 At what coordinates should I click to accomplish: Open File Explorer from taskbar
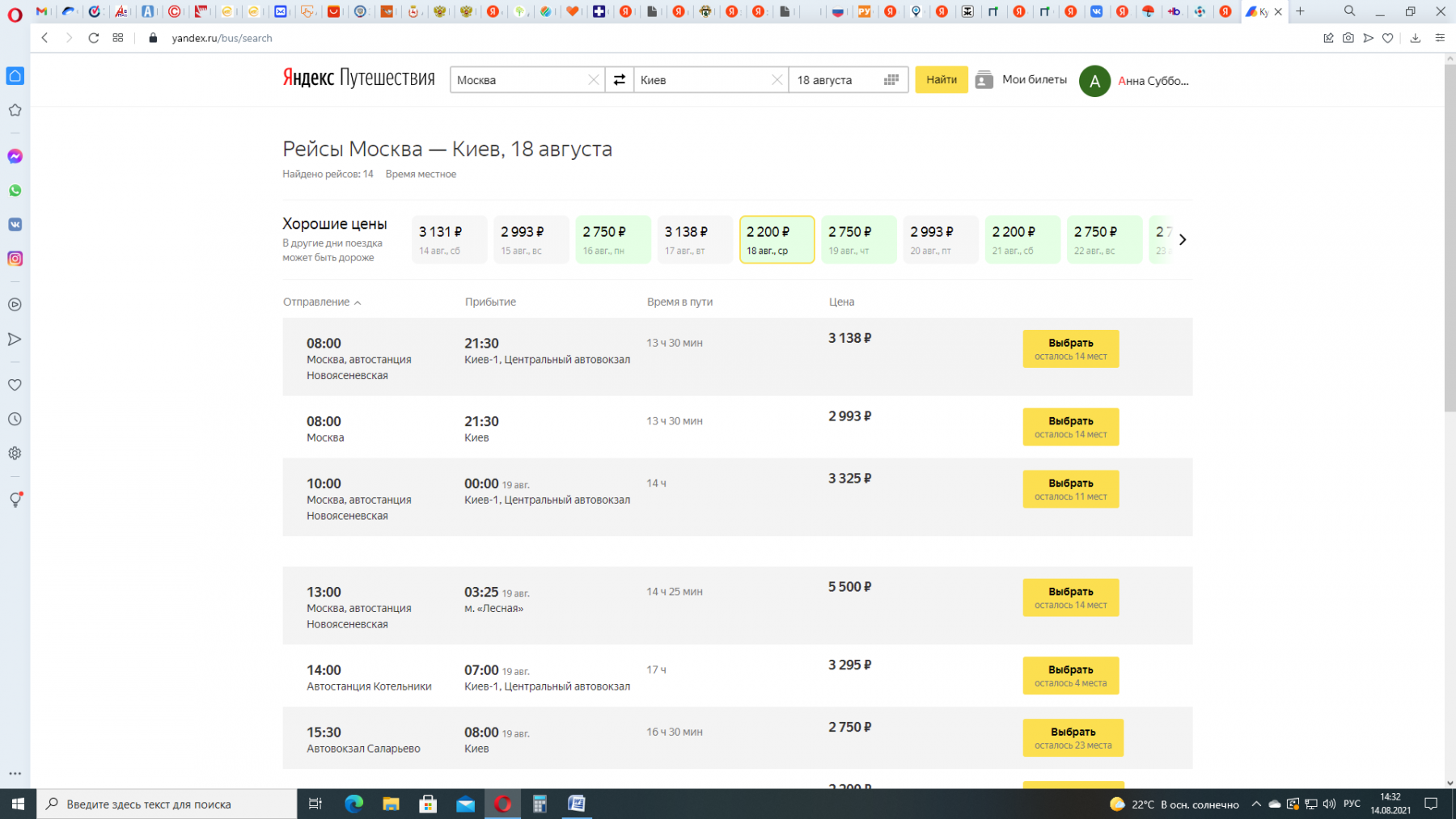pyautogui.click(x=391, y=804)
